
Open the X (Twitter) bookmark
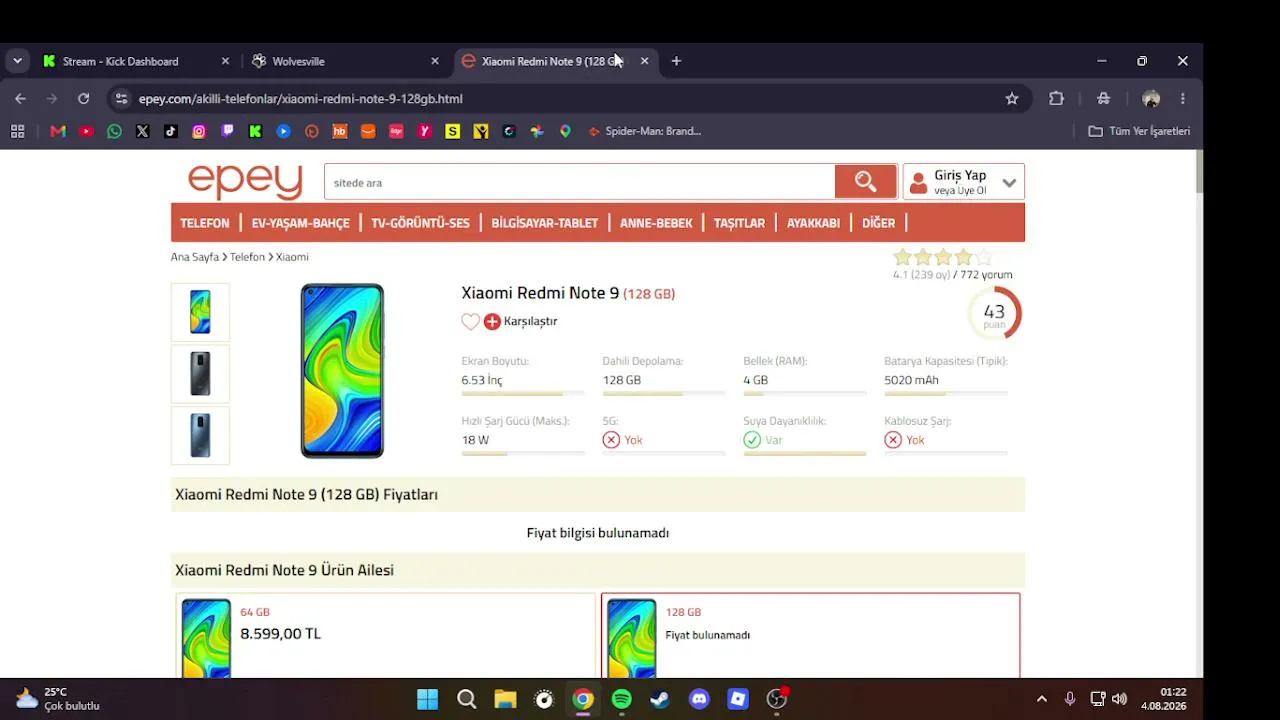pyautogui.click(x=142, y=131)
